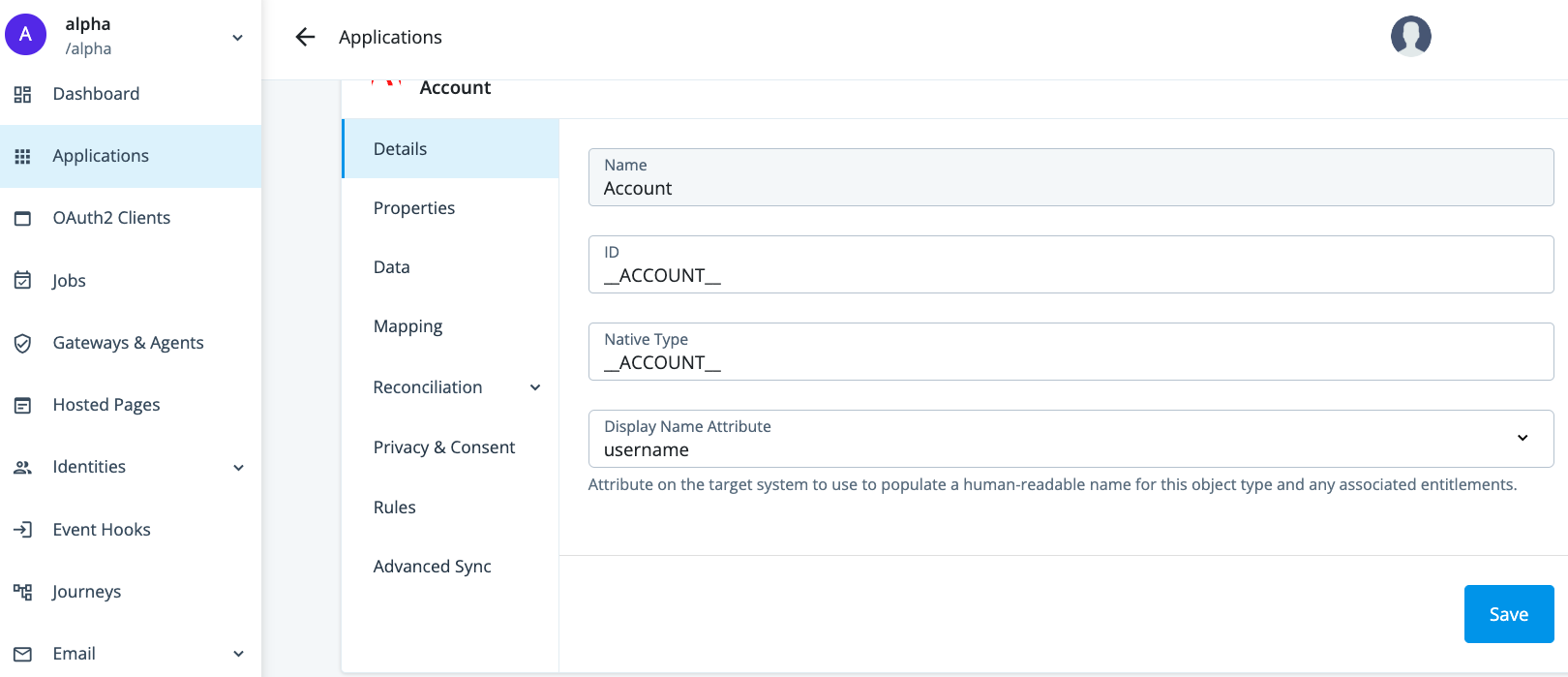1568x677 pixels.
Task: Navigate to Event Hooks
Action: tap(131, 530)
